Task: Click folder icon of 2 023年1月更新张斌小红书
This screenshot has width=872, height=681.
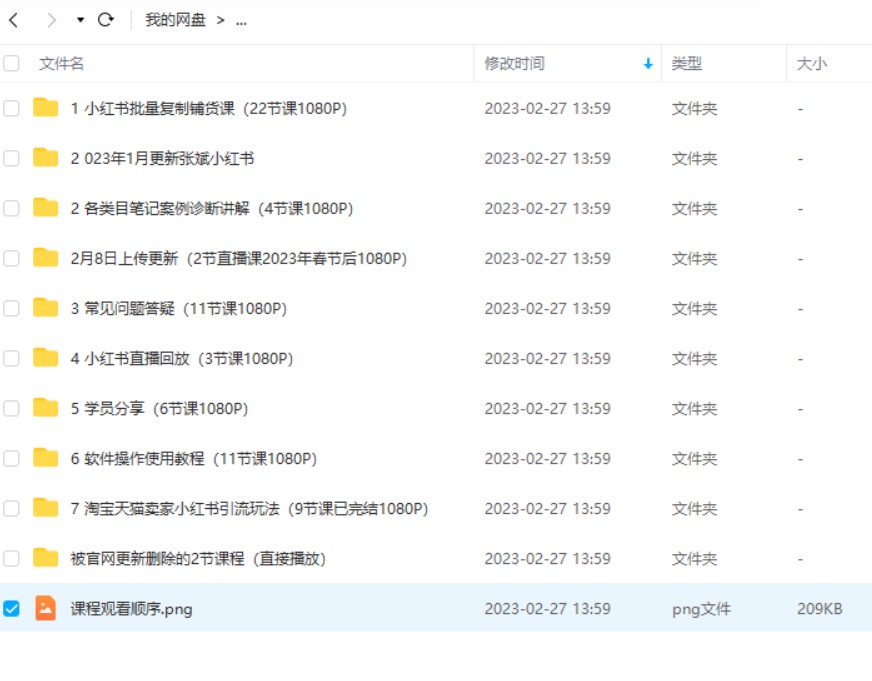Action: (46, 157)
